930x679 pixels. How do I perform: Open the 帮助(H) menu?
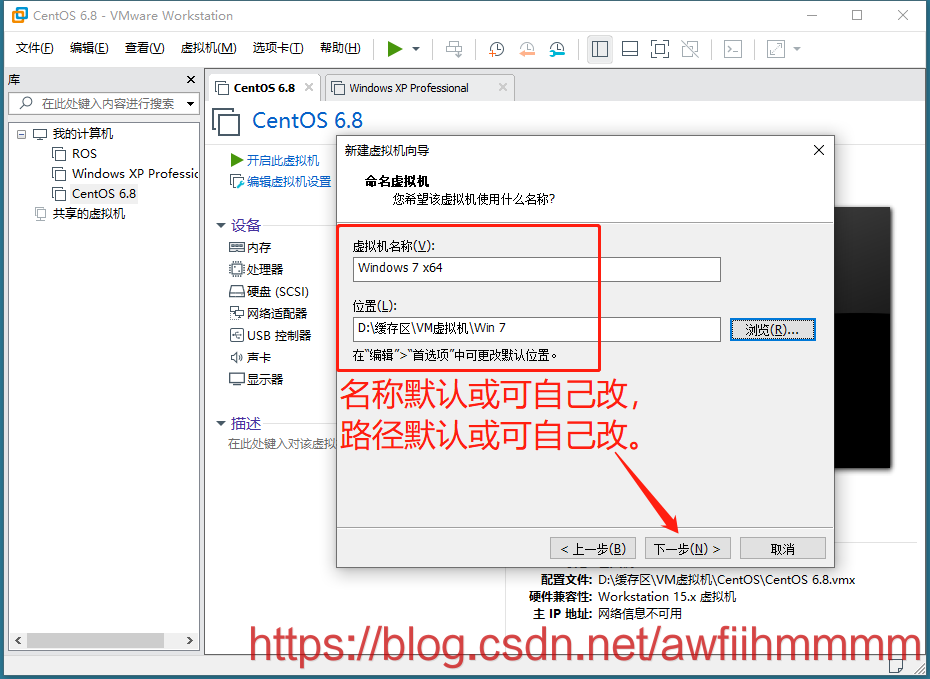tap(340, 48)
